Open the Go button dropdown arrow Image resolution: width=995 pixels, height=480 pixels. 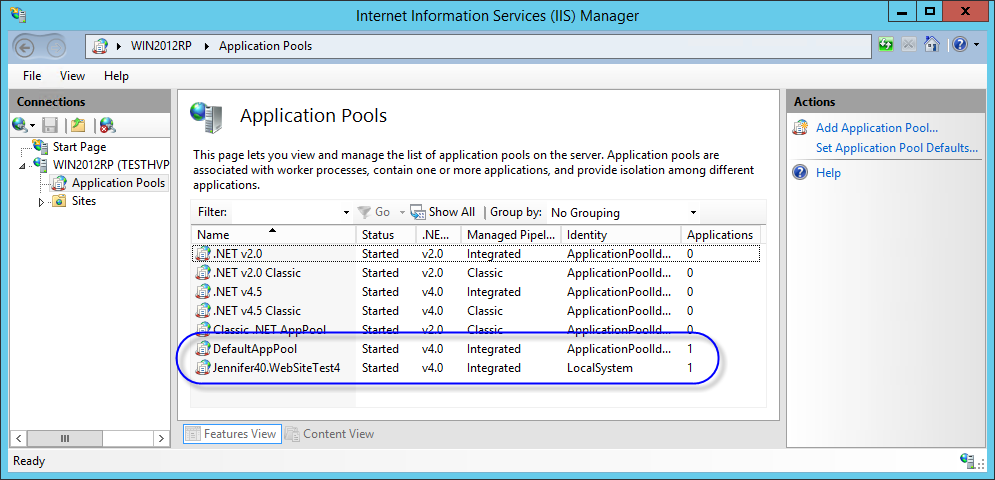[402, 213]
